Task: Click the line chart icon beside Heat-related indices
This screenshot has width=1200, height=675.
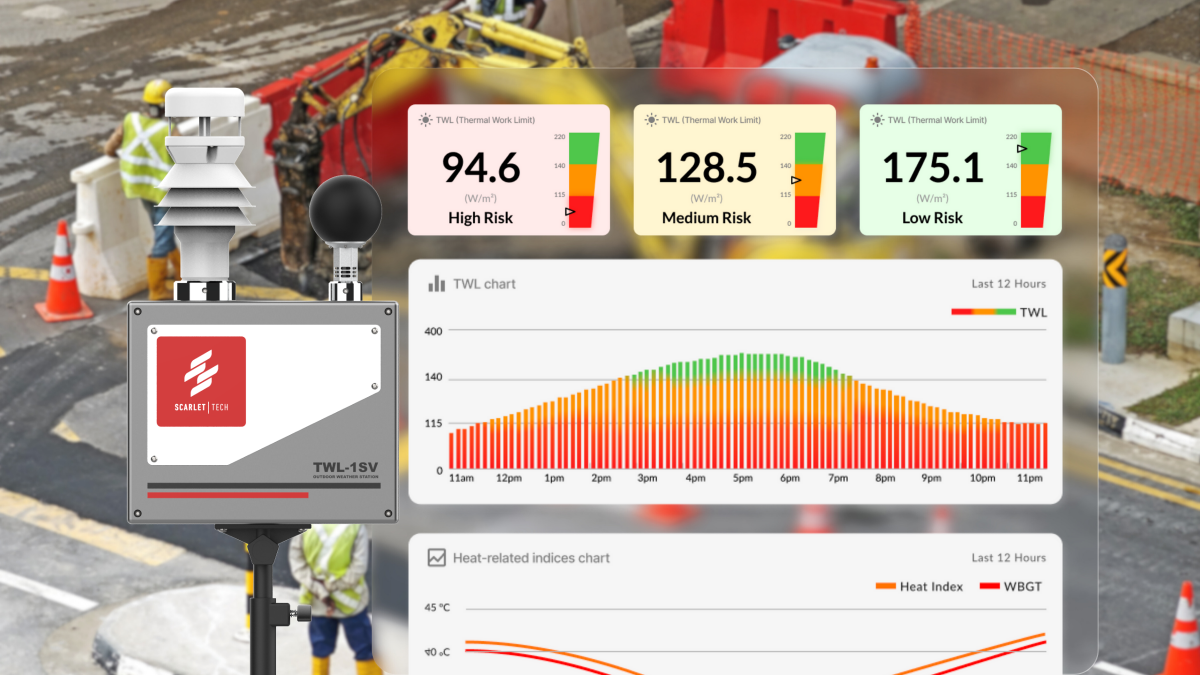Action: 436,558
